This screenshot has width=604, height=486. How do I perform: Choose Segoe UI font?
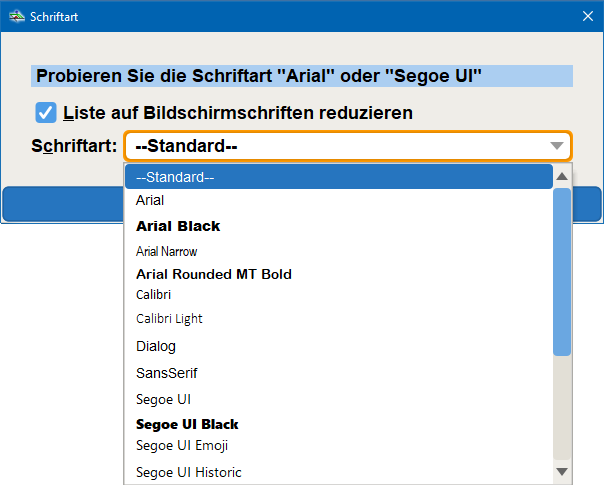[x=338, y=399]
